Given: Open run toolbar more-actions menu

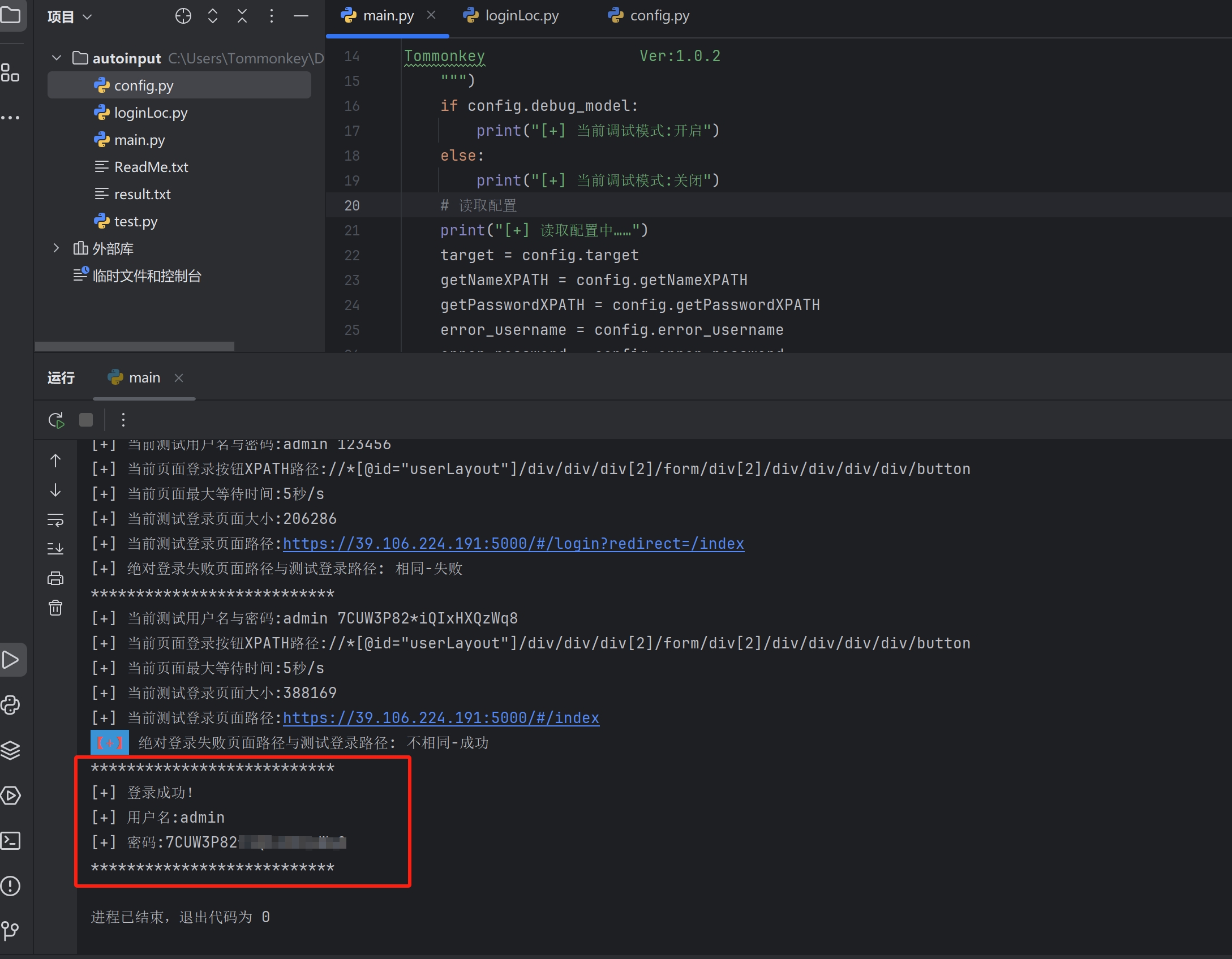Looking at the screenshot, I should (x=123, y=420).
